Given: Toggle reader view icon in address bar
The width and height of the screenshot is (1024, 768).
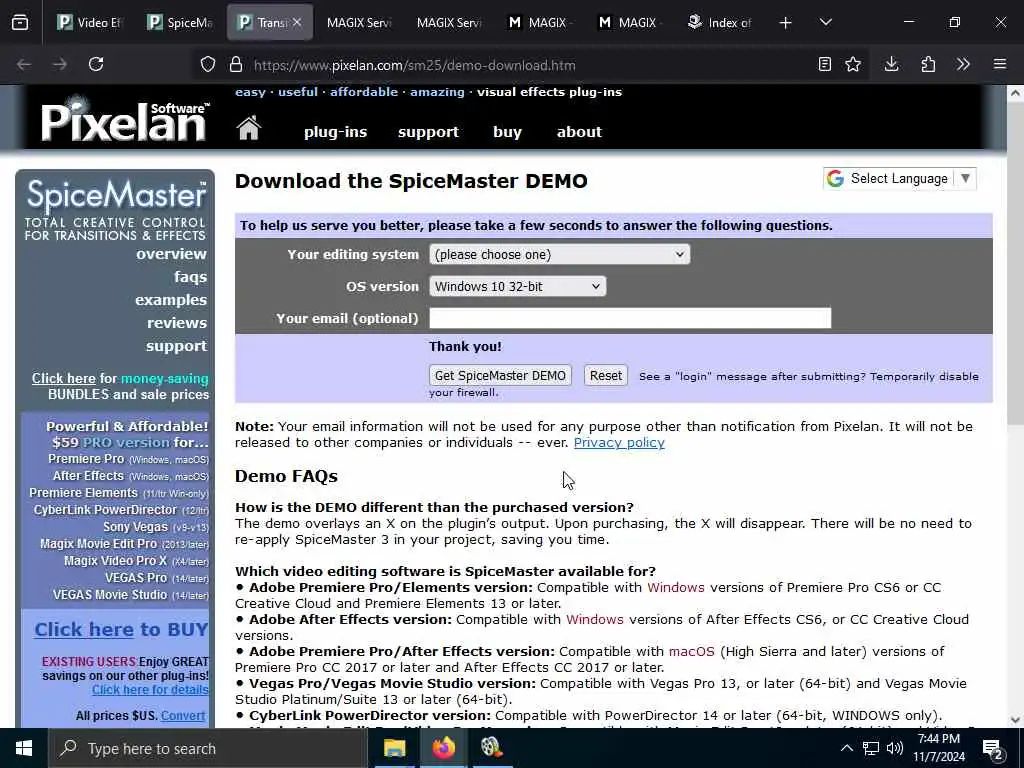Looking at the screenshot, I should coord(825,64).
